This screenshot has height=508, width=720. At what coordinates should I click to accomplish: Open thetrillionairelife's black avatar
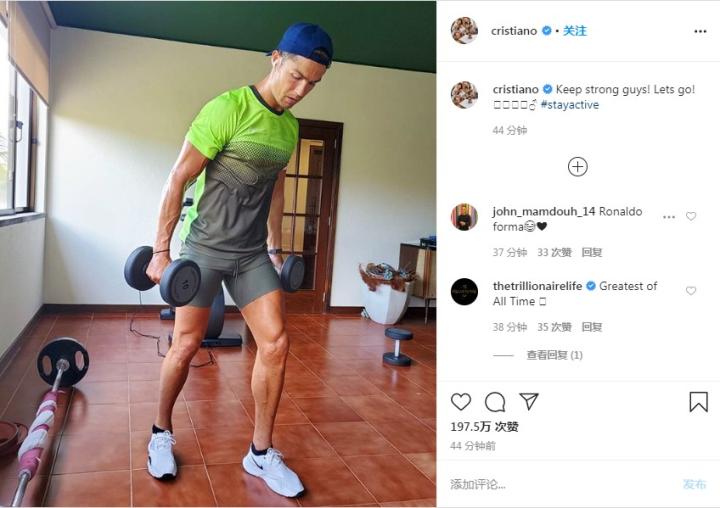pyautogui.click(x=464, y=292)
